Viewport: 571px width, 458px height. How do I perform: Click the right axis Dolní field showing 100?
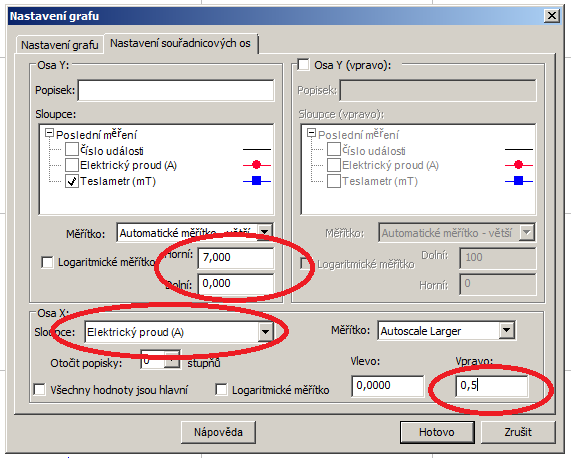(497, 257)
